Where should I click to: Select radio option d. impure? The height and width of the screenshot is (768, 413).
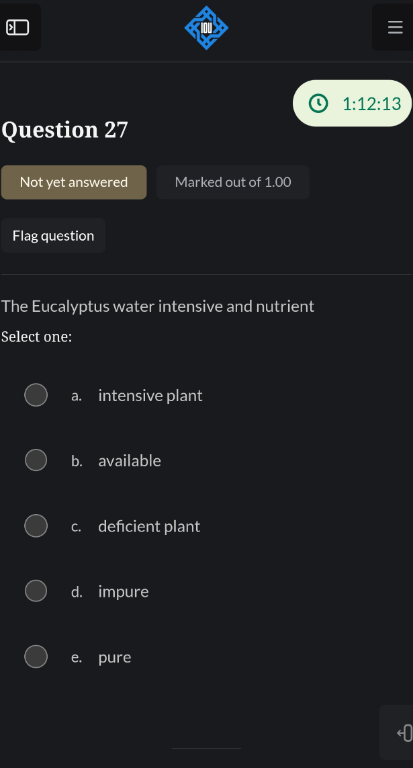tap(36, 591)
